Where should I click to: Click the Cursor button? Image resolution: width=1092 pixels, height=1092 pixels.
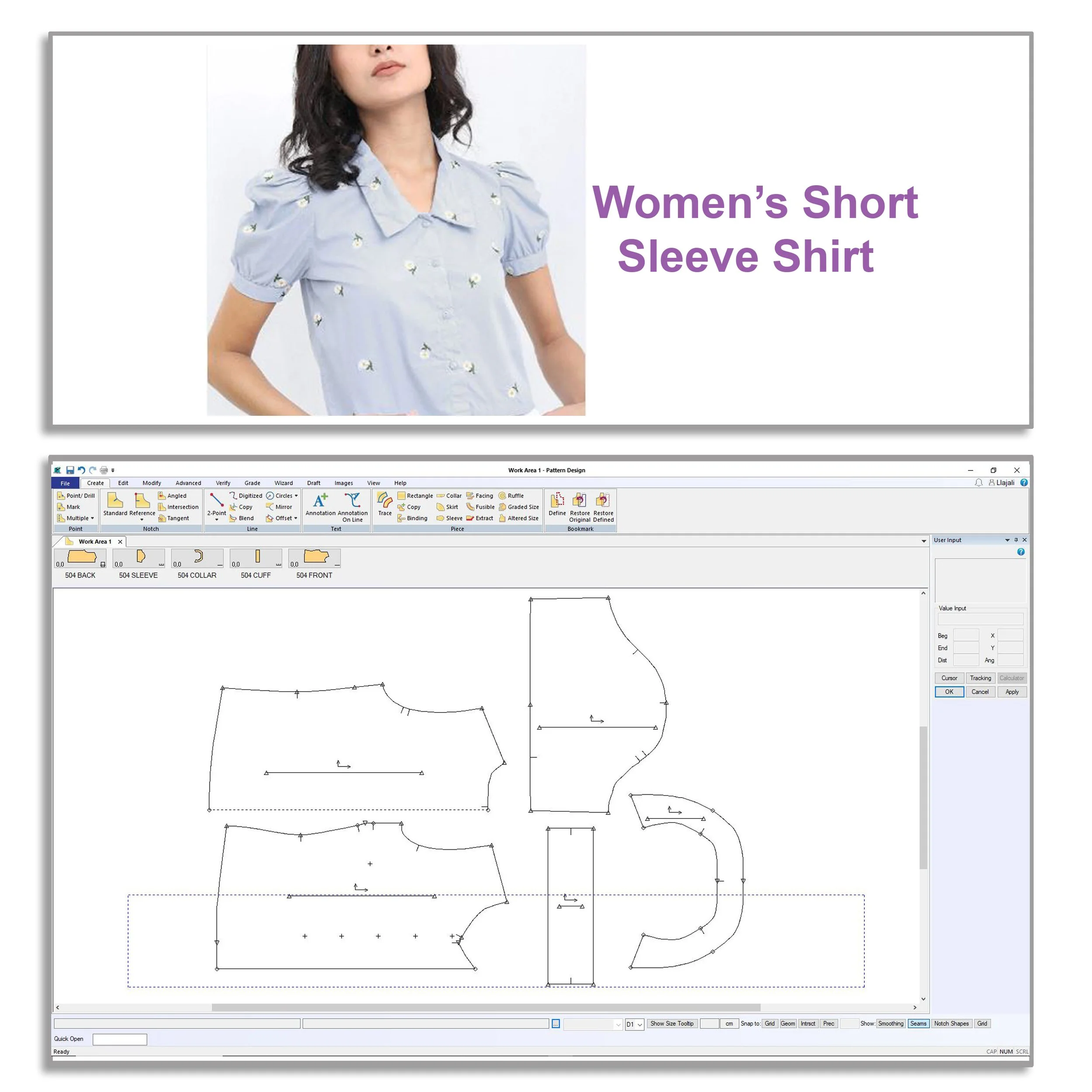[949, 678]
